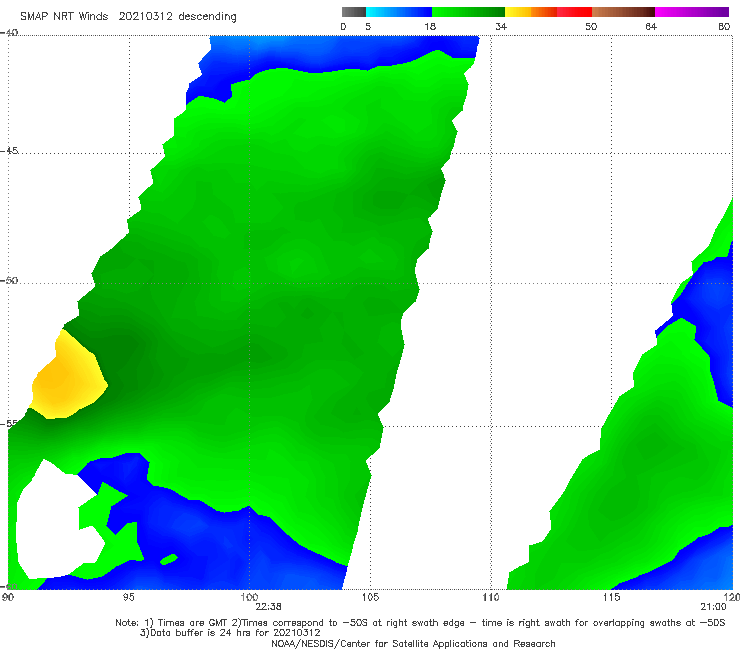The image size is (740, 650).
Task: Click the green 18-34 segment of the color bar
Action: pos(468,12)
